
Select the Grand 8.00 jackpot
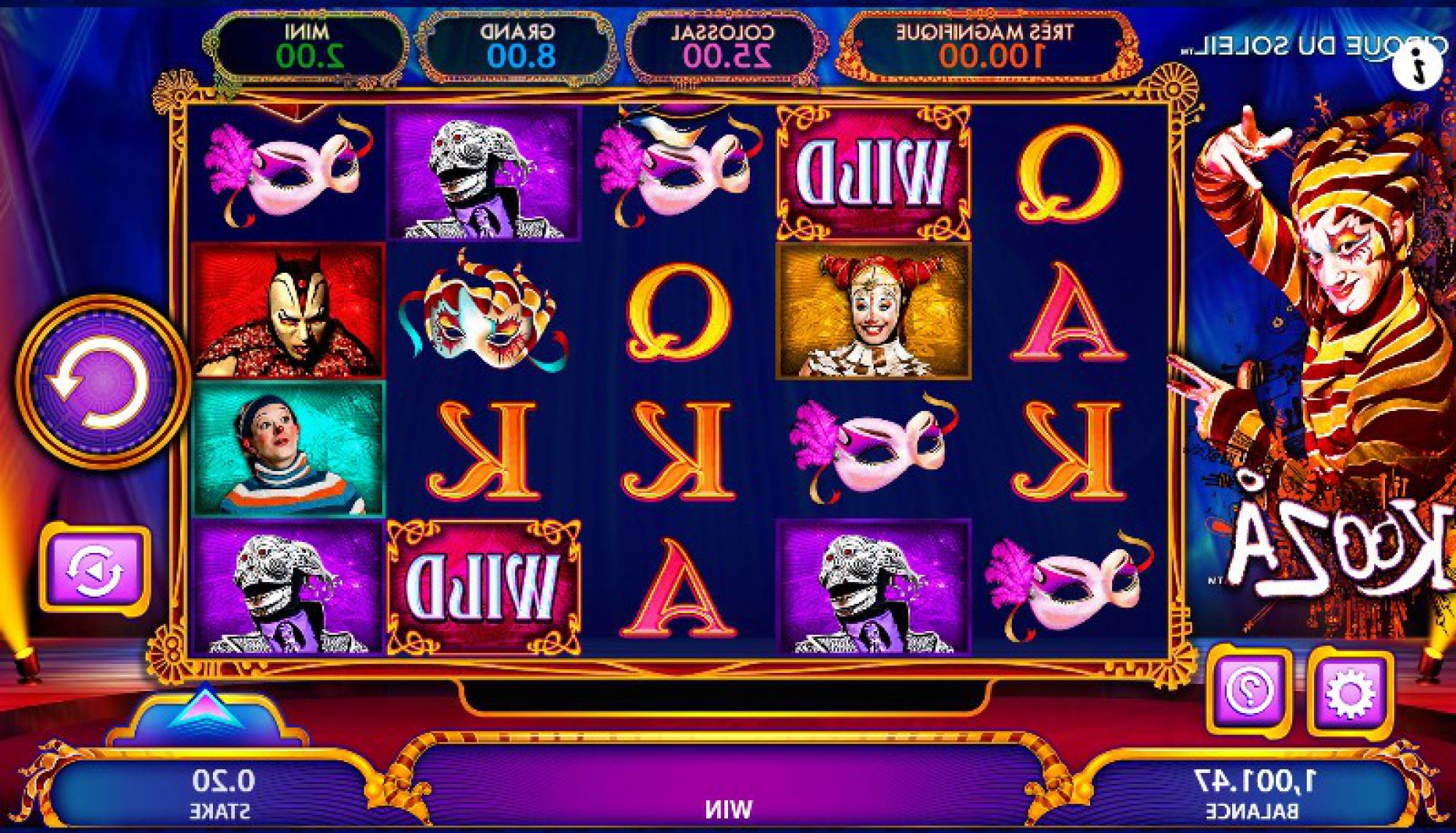[x=517, y=45]
